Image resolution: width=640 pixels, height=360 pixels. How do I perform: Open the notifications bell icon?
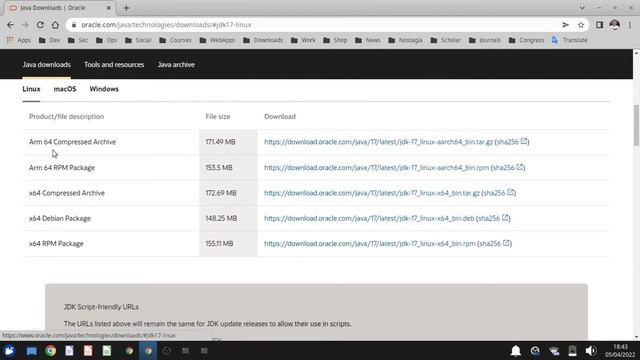pos(516,351)
